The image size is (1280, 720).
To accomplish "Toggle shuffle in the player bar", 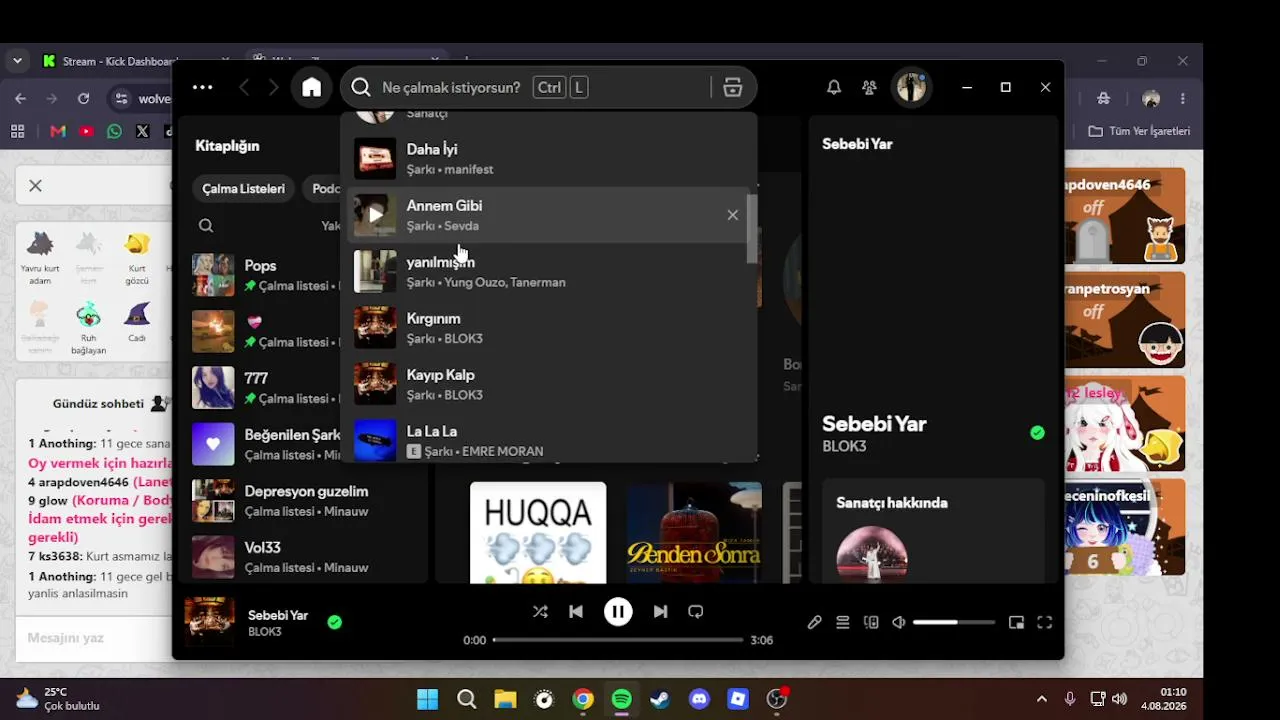I will coord(540,612).
